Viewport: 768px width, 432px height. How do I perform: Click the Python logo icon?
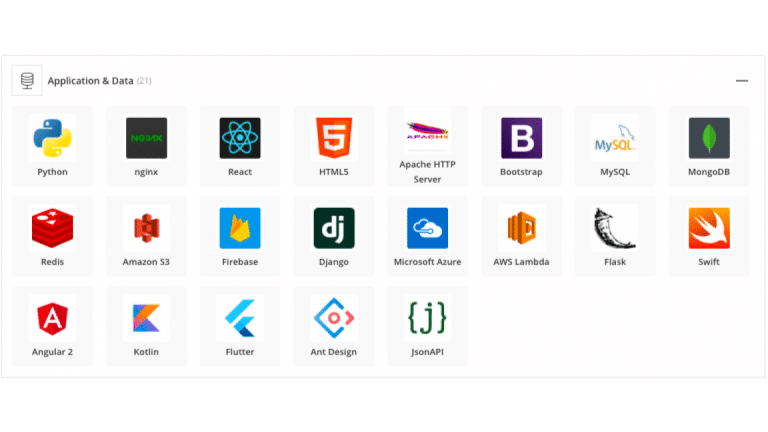pyautogui.click(x=52, y=138)
